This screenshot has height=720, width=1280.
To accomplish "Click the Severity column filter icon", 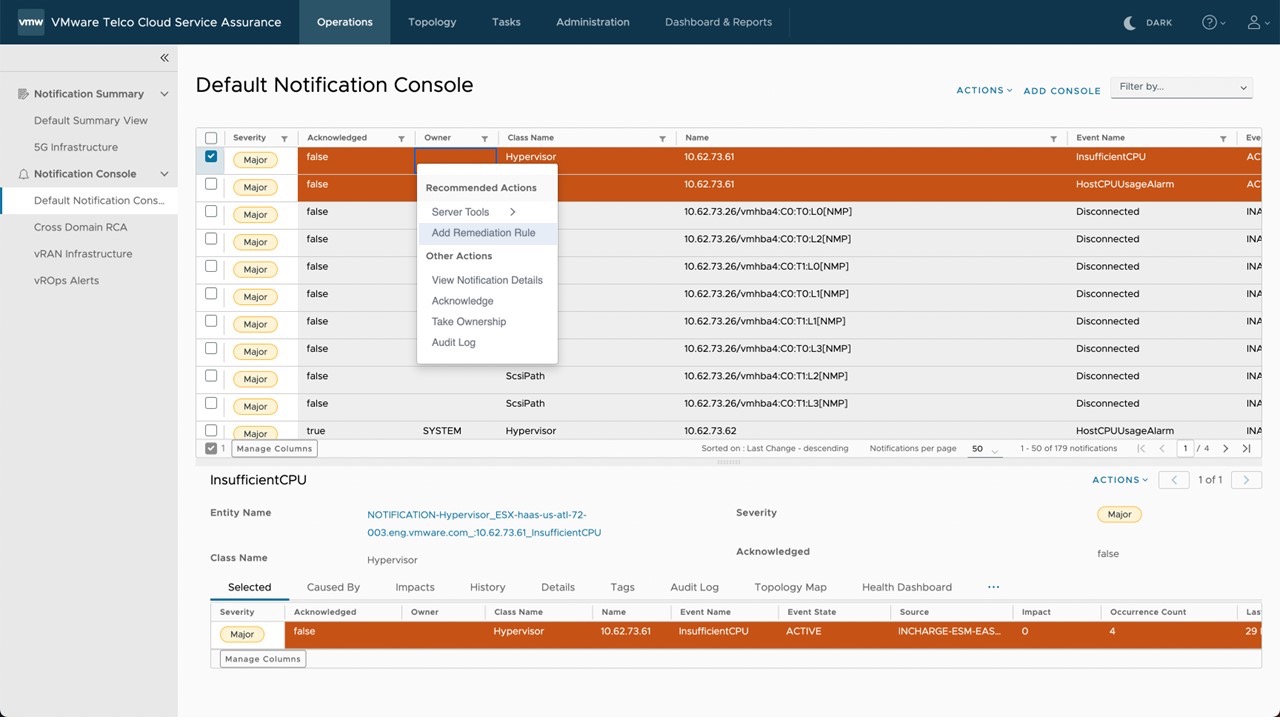I will pyautogui.click(x=284, y=138).
